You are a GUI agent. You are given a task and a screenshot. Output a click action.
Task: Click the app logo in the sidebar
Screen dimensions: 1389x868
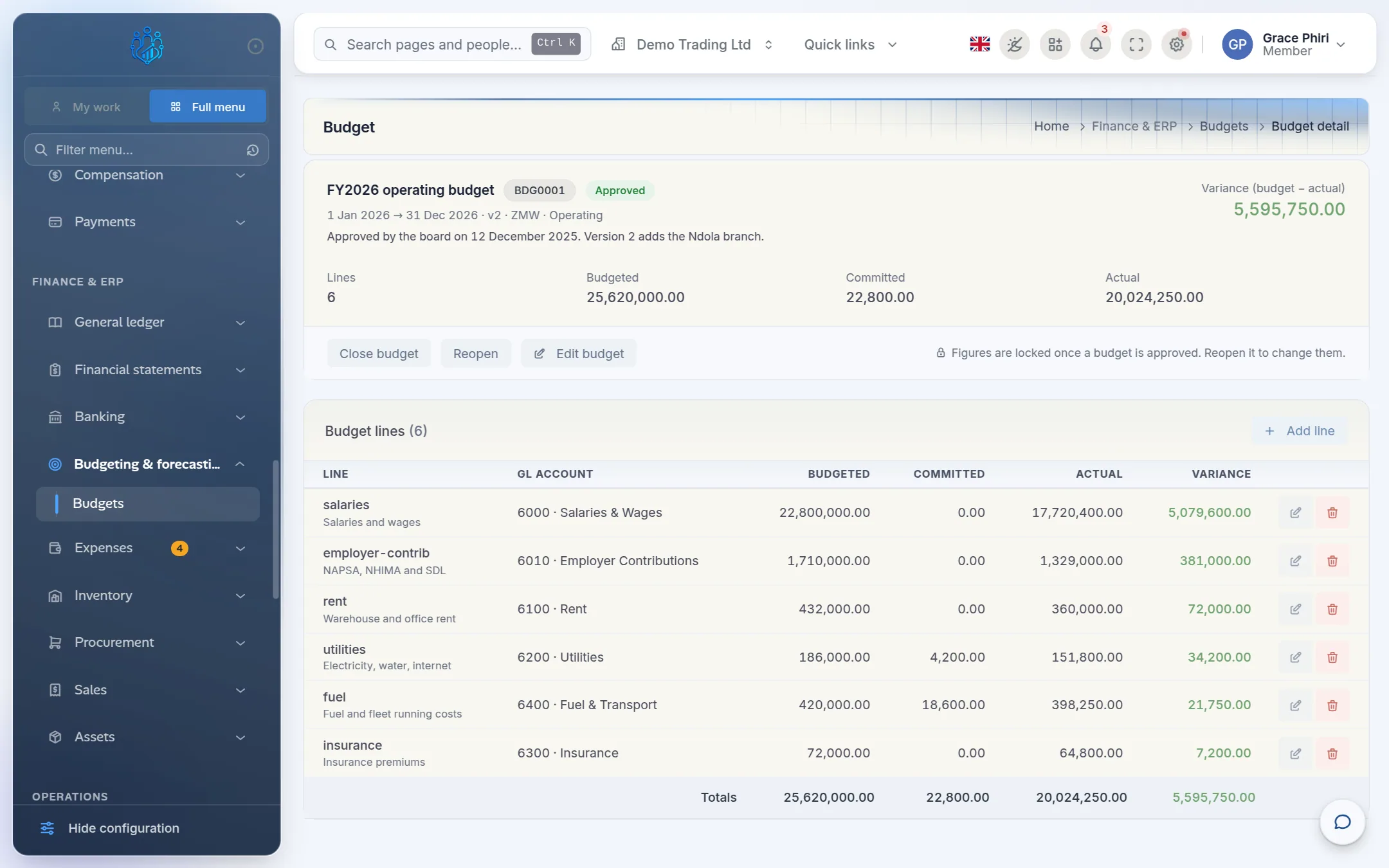(x=147, y=45)
